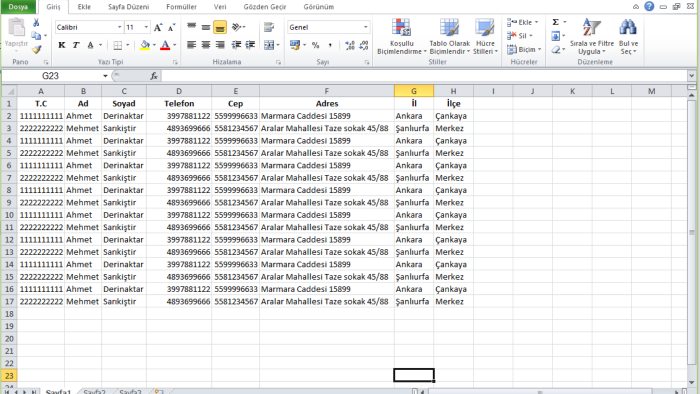Viewport: 700px width, 394px height.
Task: Click the fx insert function icon
Action: tap(154, 76)
